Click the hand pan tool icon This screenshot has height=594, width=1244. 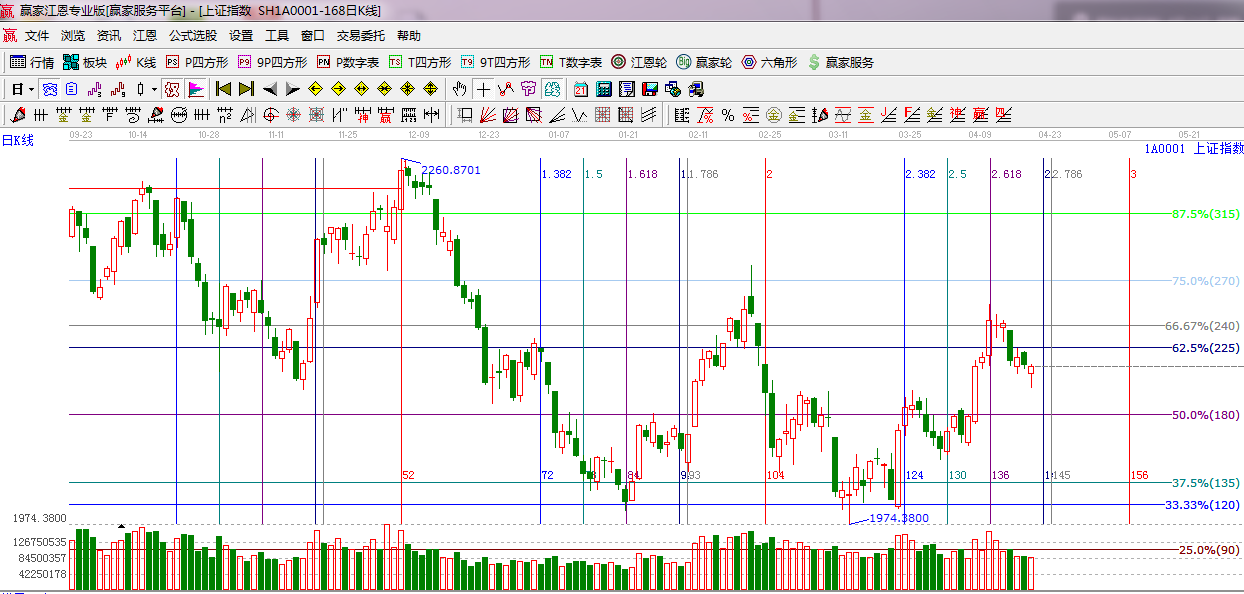(x=459, y=89)
